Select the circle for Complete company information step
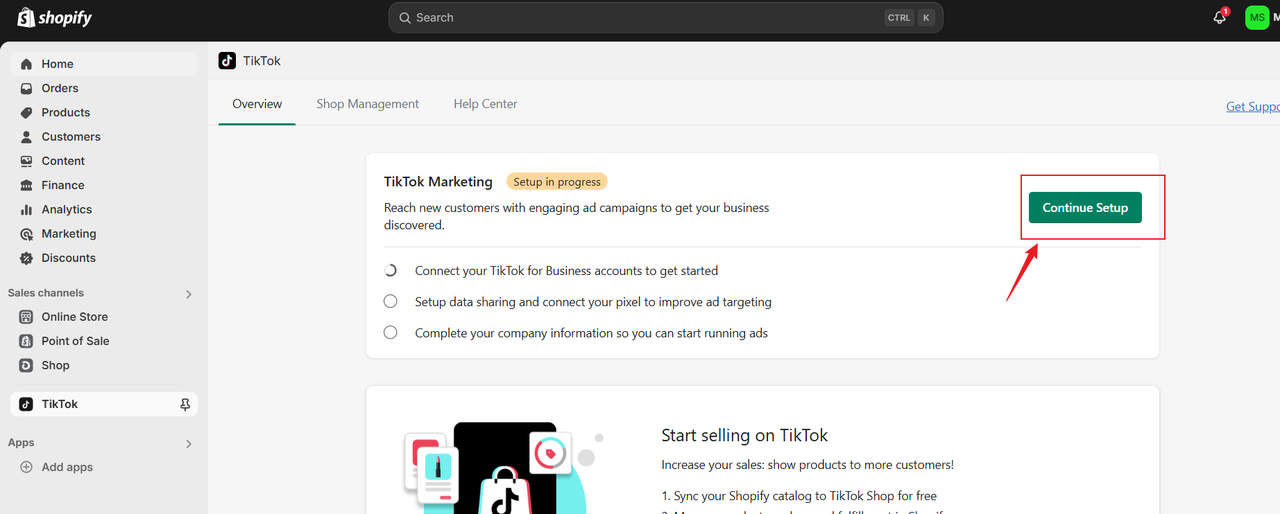Screen dimensions: 1280x514 (391, 332)
